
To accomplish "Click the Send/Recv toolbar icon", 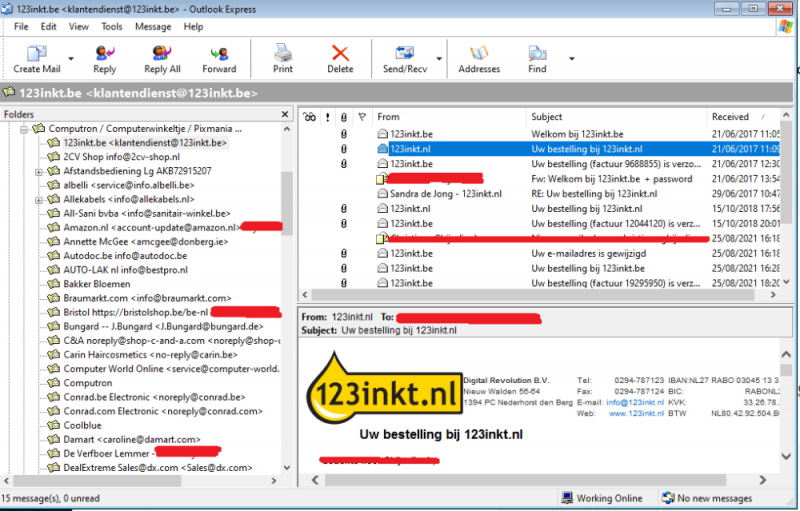I will click(x=405, y=59).
